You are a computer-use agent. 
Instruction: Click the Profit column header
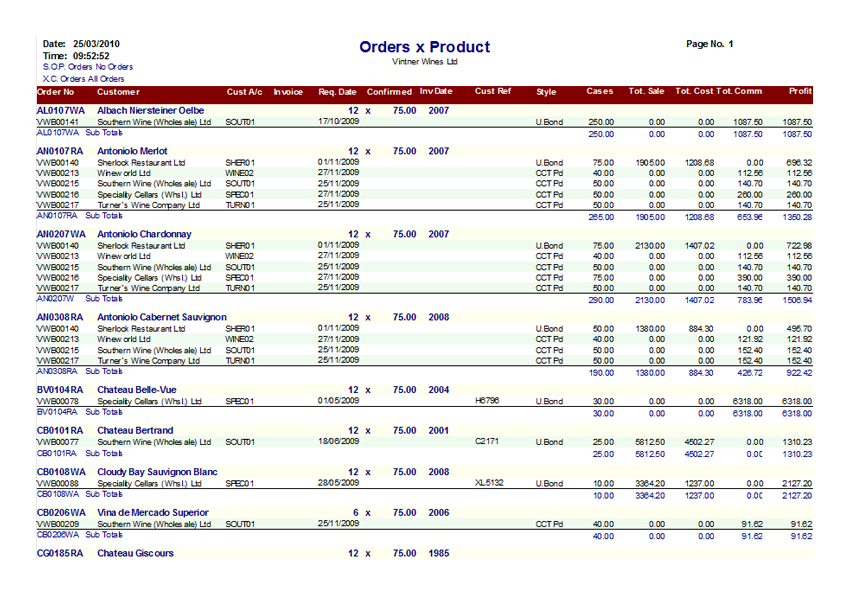[799, 92]
